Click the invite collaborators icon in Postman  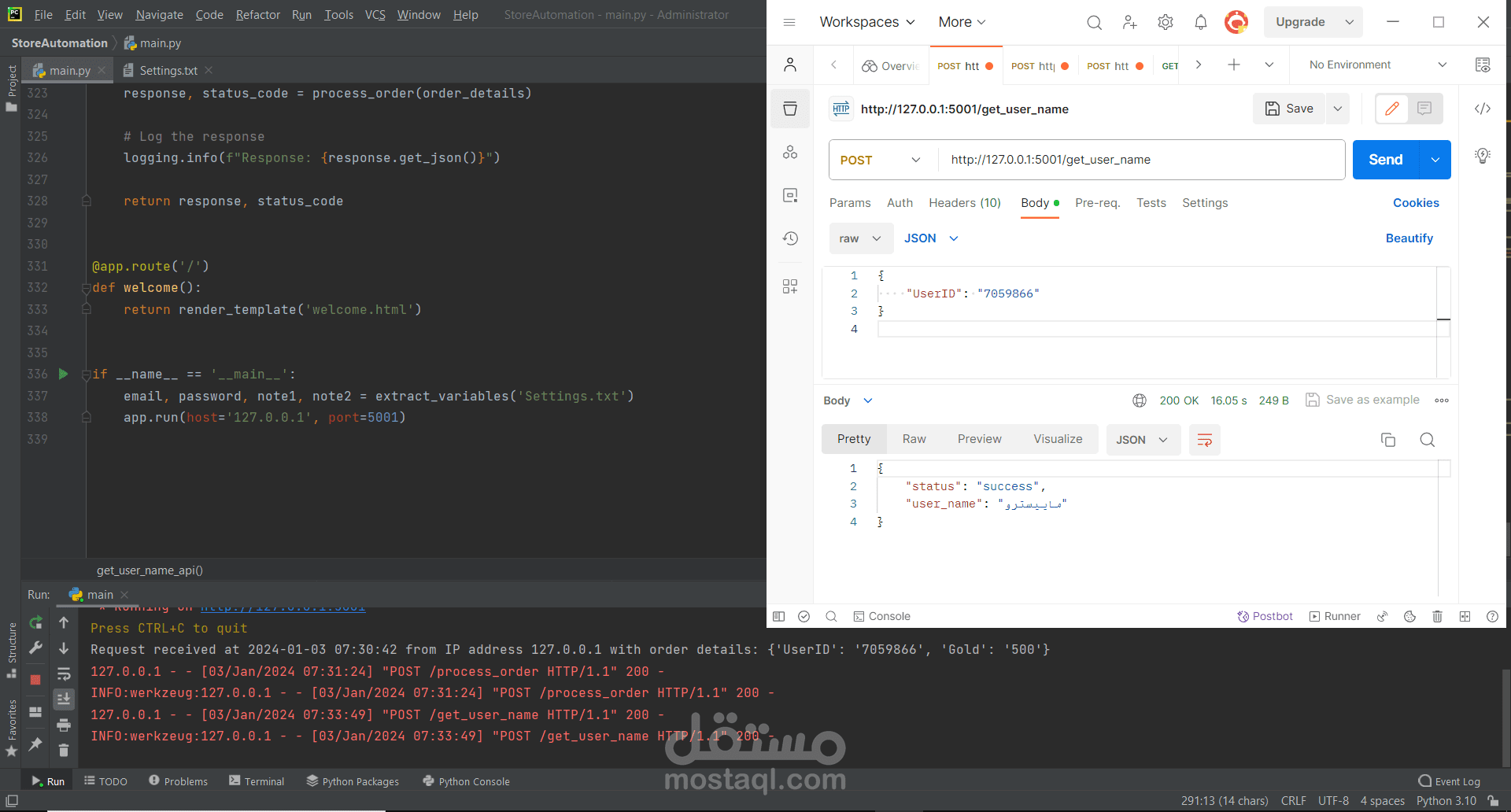[1130, 23]
